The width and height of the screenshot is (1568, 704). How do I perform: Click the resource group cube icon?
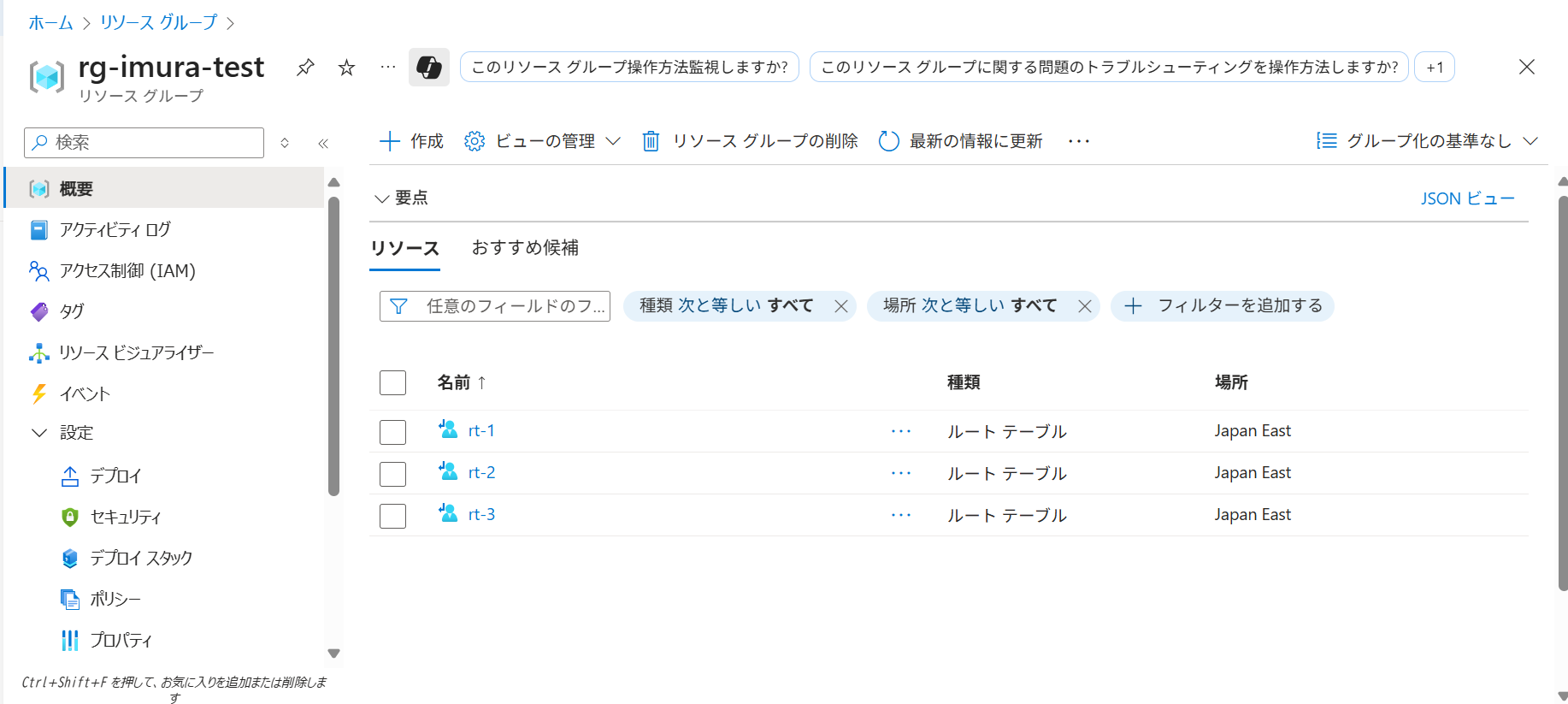click(x=46, y=77)
